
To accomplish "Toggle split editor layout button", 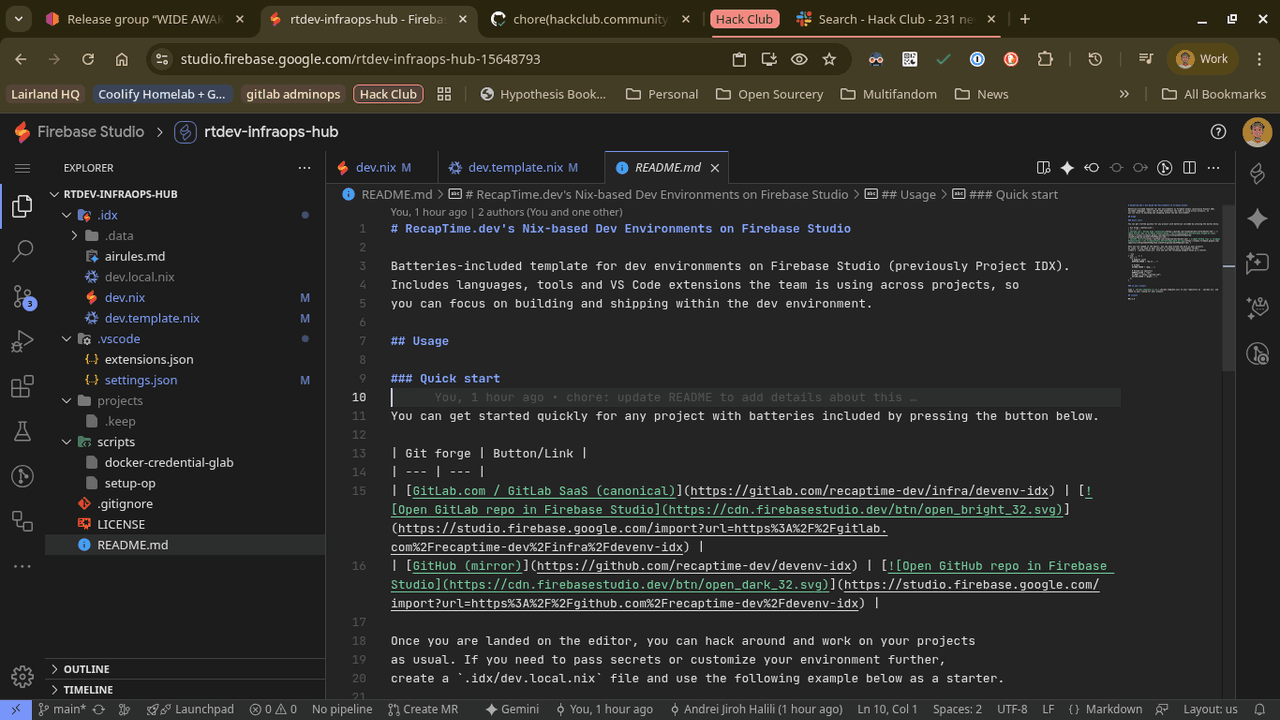I will (1189, 168).
